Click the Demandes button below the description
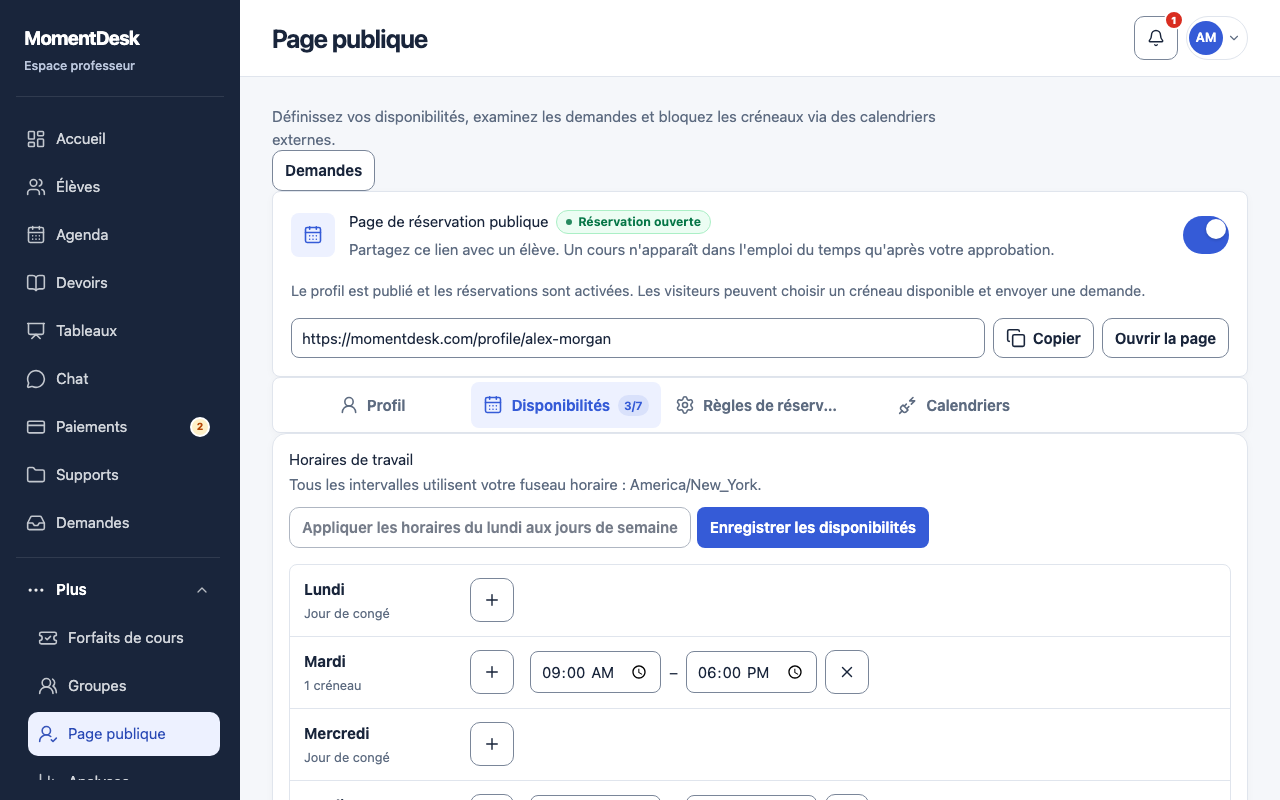Image resolution: width=1280 pixels, height=800 pixels. point(323,170)
